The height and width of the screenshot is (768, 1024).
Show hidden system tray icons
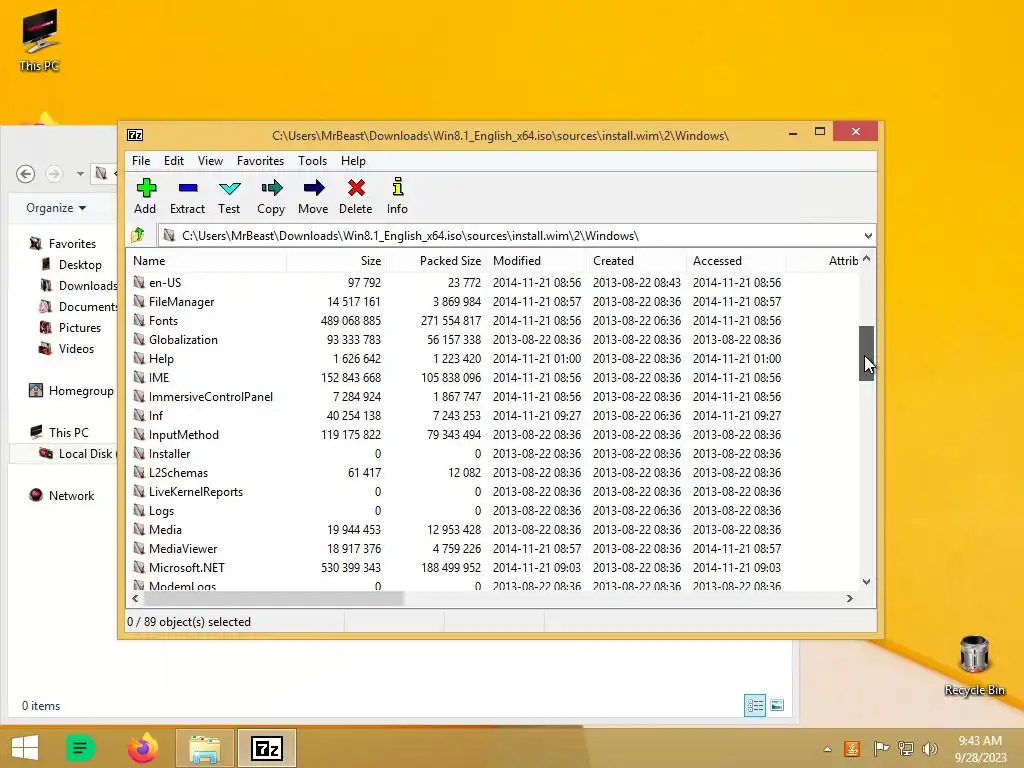tap(827, 749)
